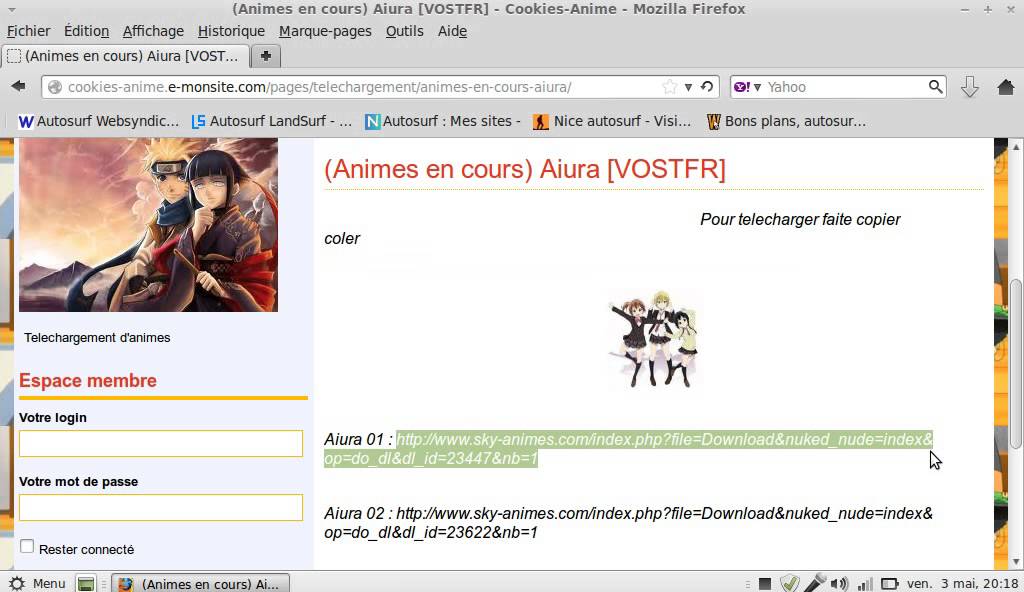Click the highlighted Aiura 01 download URL
1024x592 pixels.
coord(628,449)
